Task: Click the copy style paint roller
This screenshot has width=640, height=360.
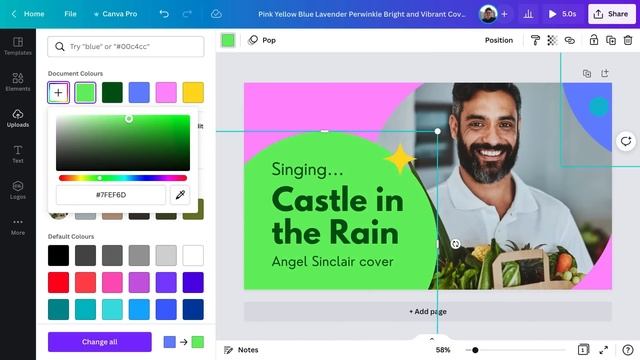Action: (x=535, y=40)
